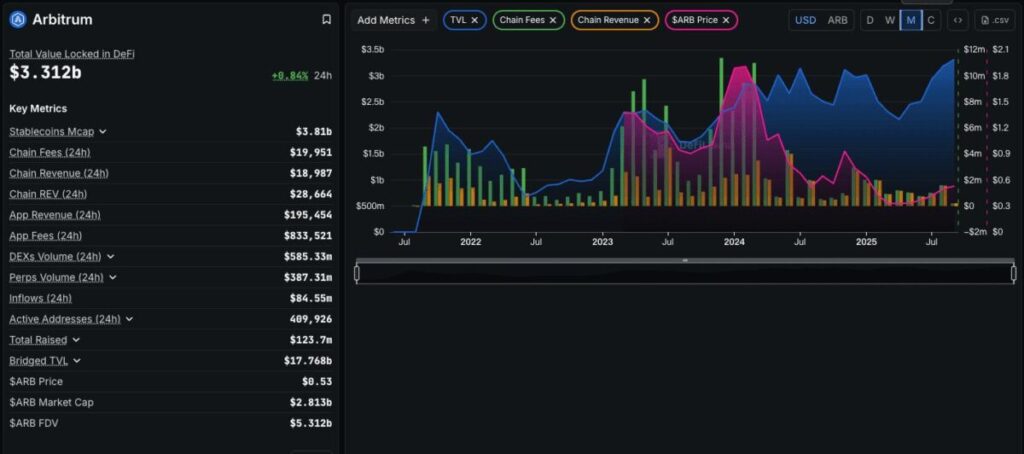Switch chart denomination to ARB
The image size is (1024, 454).
(837, 20)
